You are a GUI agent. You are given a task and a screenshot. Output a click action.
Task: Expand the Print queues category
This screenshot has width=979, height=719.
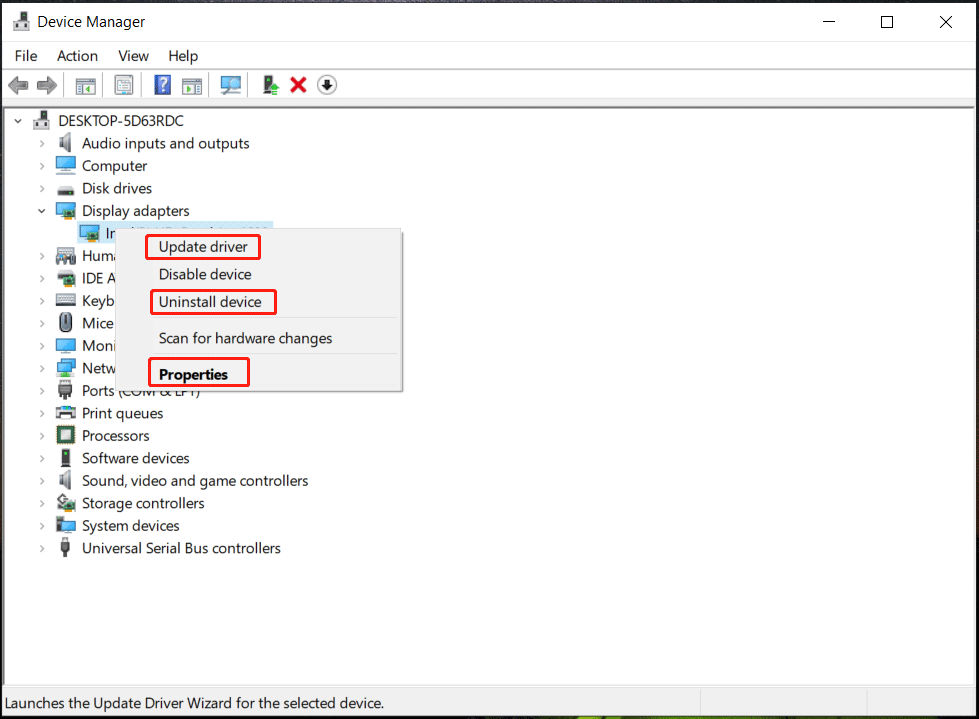(42, 413)
